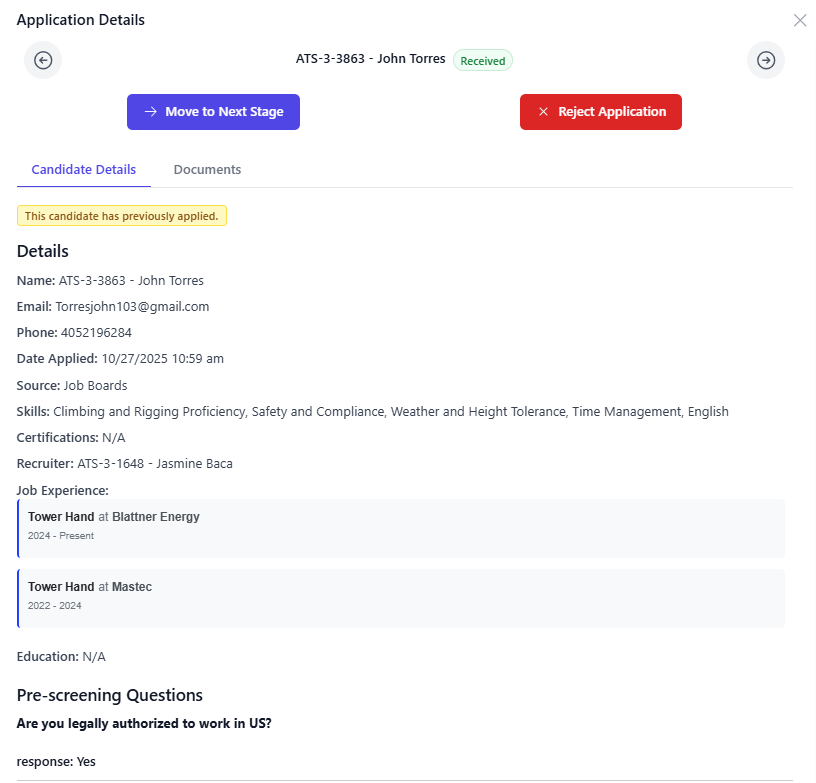Click the Pre-screening Questions heading
The image size is (816, 783).
pyautogui.click(x=110, y=696)
